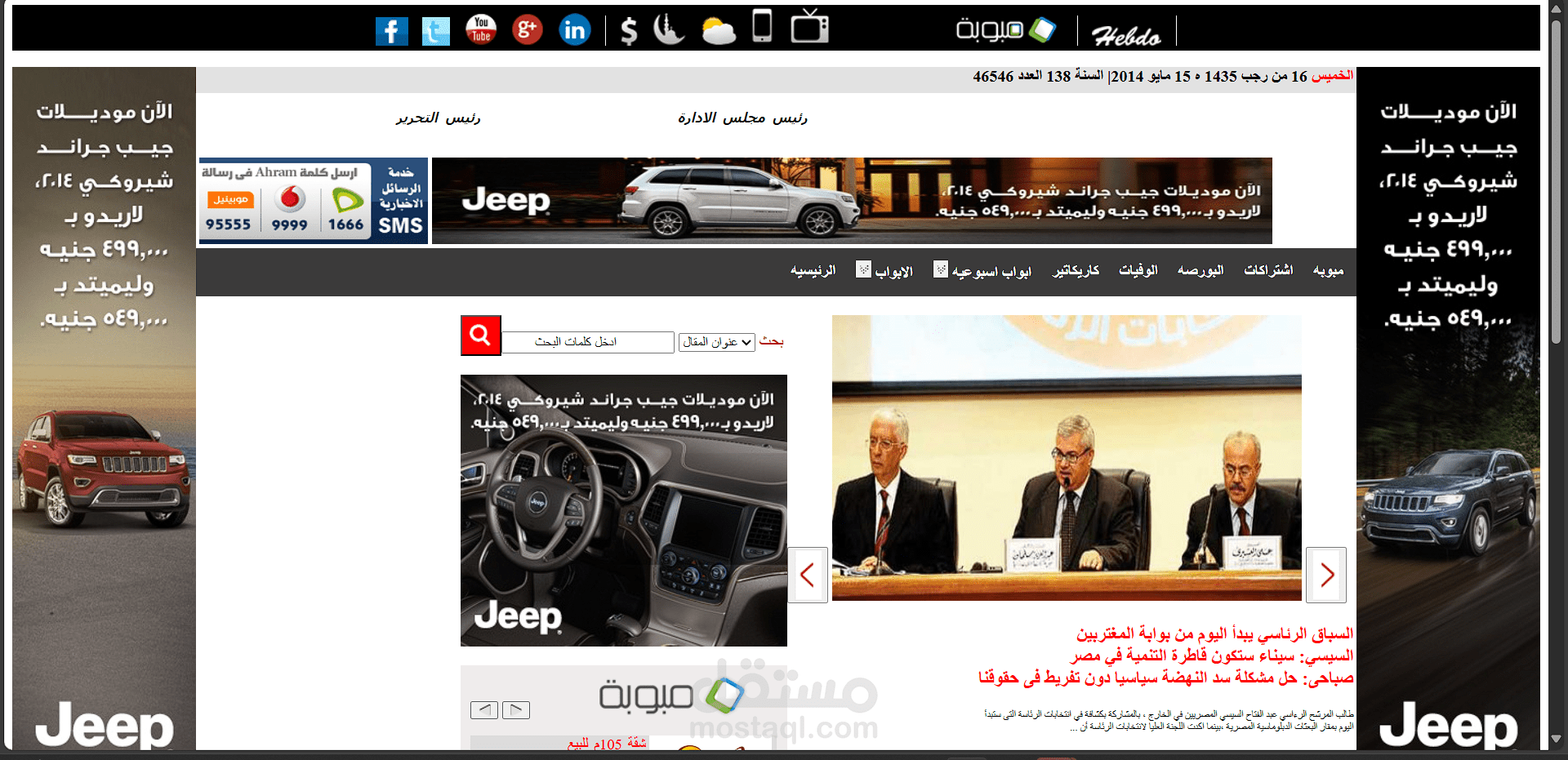Image resolution: width=1568 pixels, height=760 pixels.
Task: Expand the الابواب menu arrow
Action: tap(863, 269)
